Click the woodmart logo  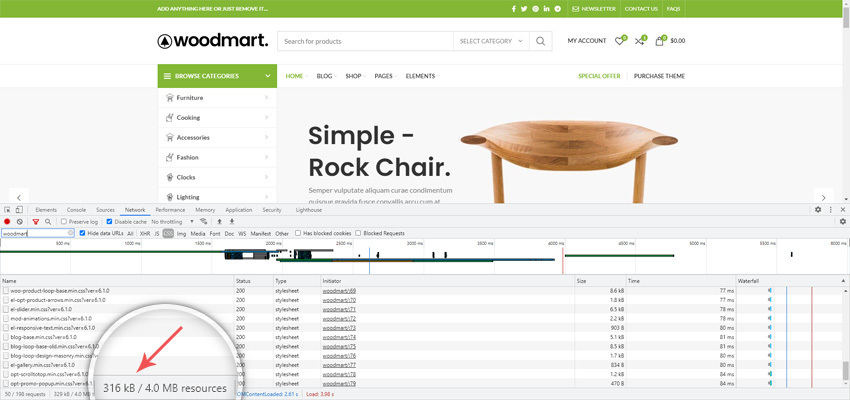click(212, 41)
